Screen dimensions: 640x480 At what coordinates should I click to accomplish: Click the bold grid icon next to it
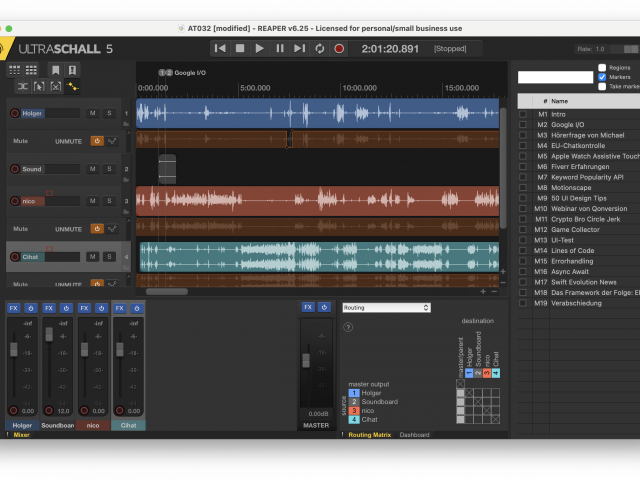31,70
